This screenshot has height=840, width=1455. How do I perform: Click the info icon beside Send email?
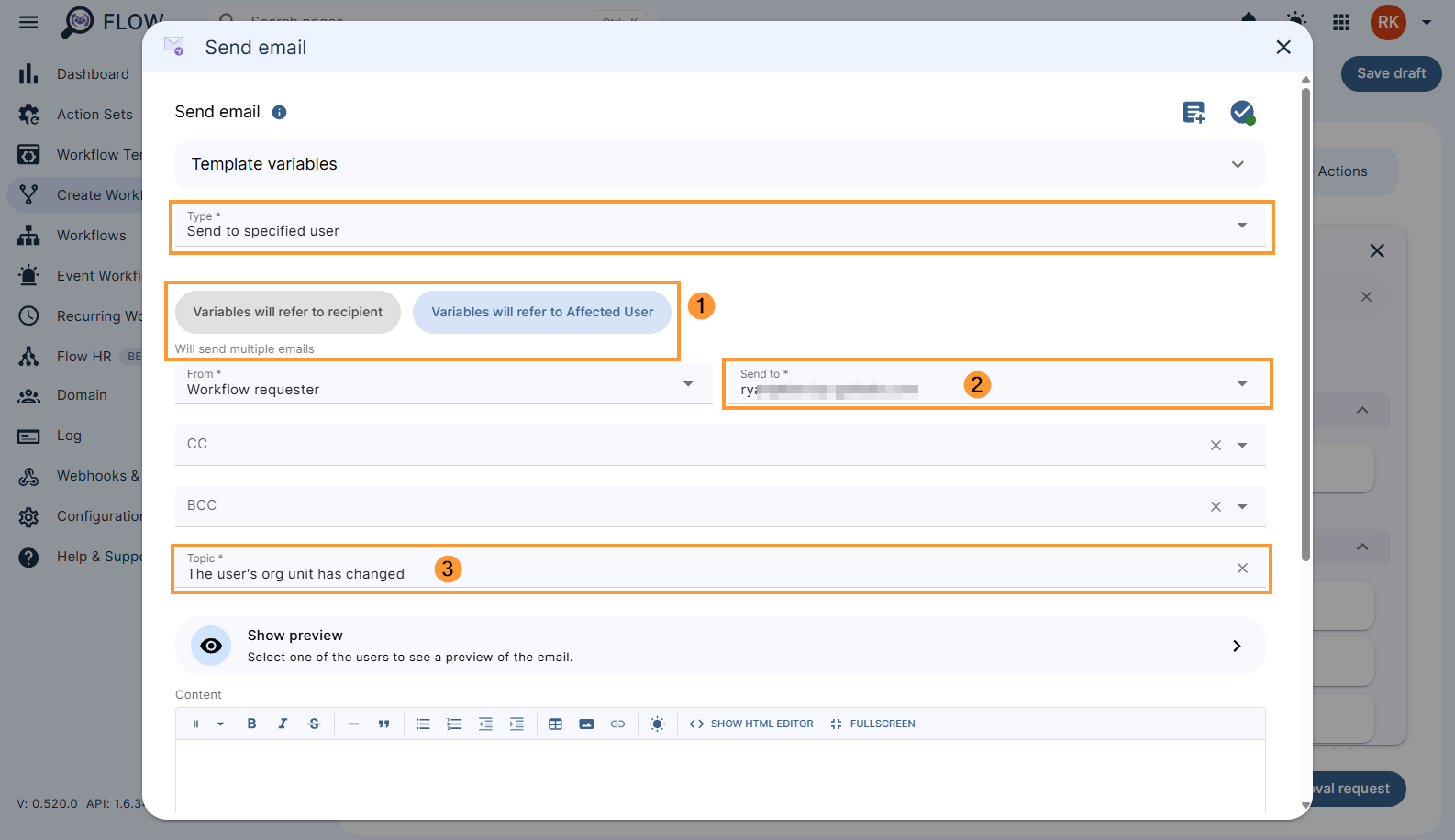280,112
